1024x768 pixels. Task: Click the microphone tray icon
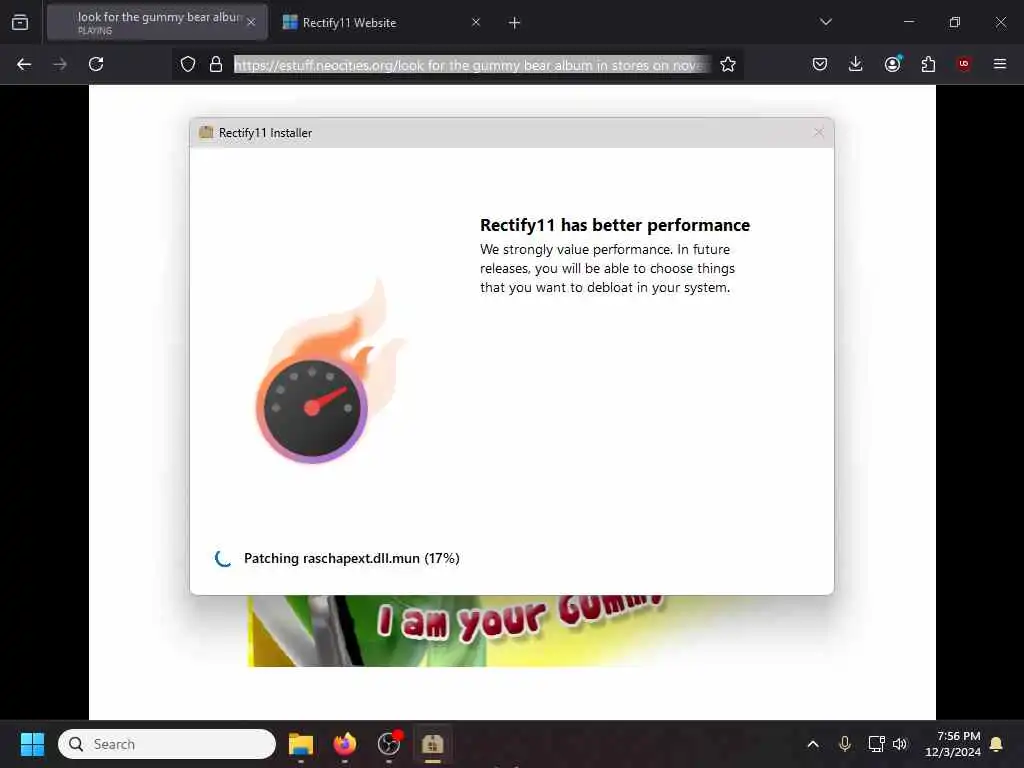pyautogui.click(x=844, y=744)
